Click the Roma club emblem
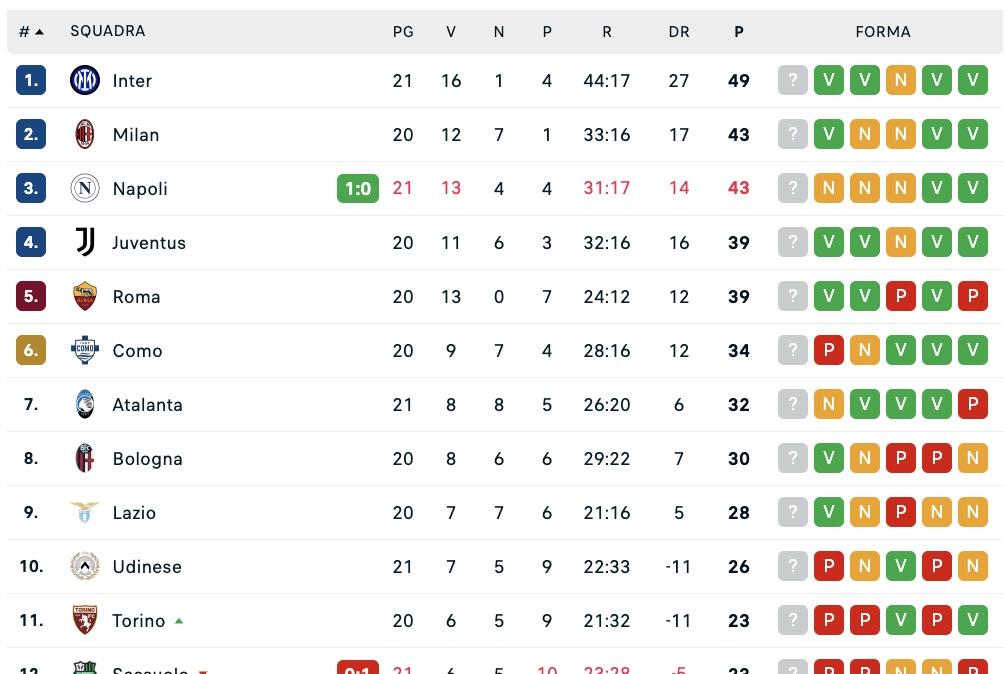The height and width of the screenshot is (674, 1004). pyautogui.click(x=85, y=297)
